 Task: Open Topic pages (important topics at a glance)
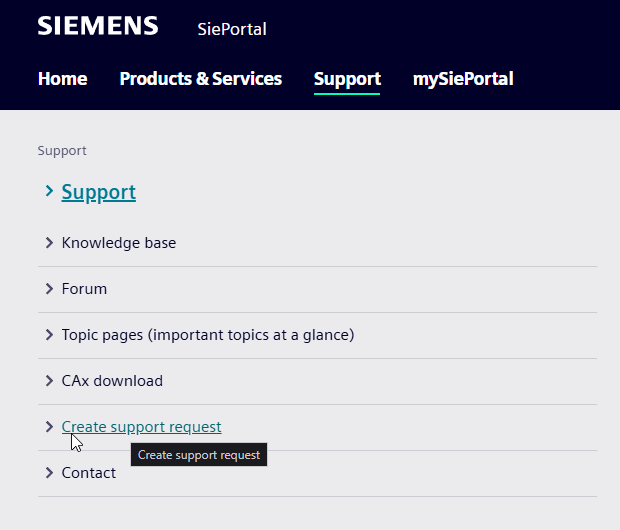coord(207,335)
